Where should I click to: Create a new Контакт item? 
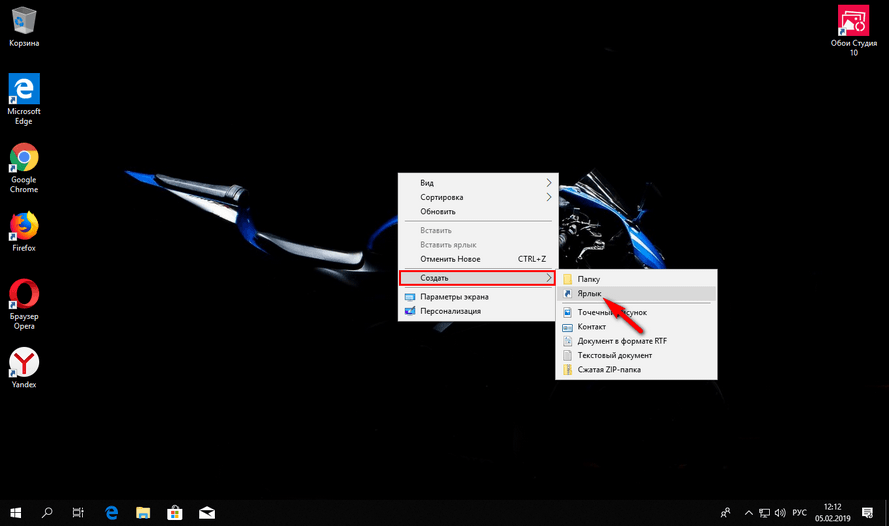(x=636, y=326)
